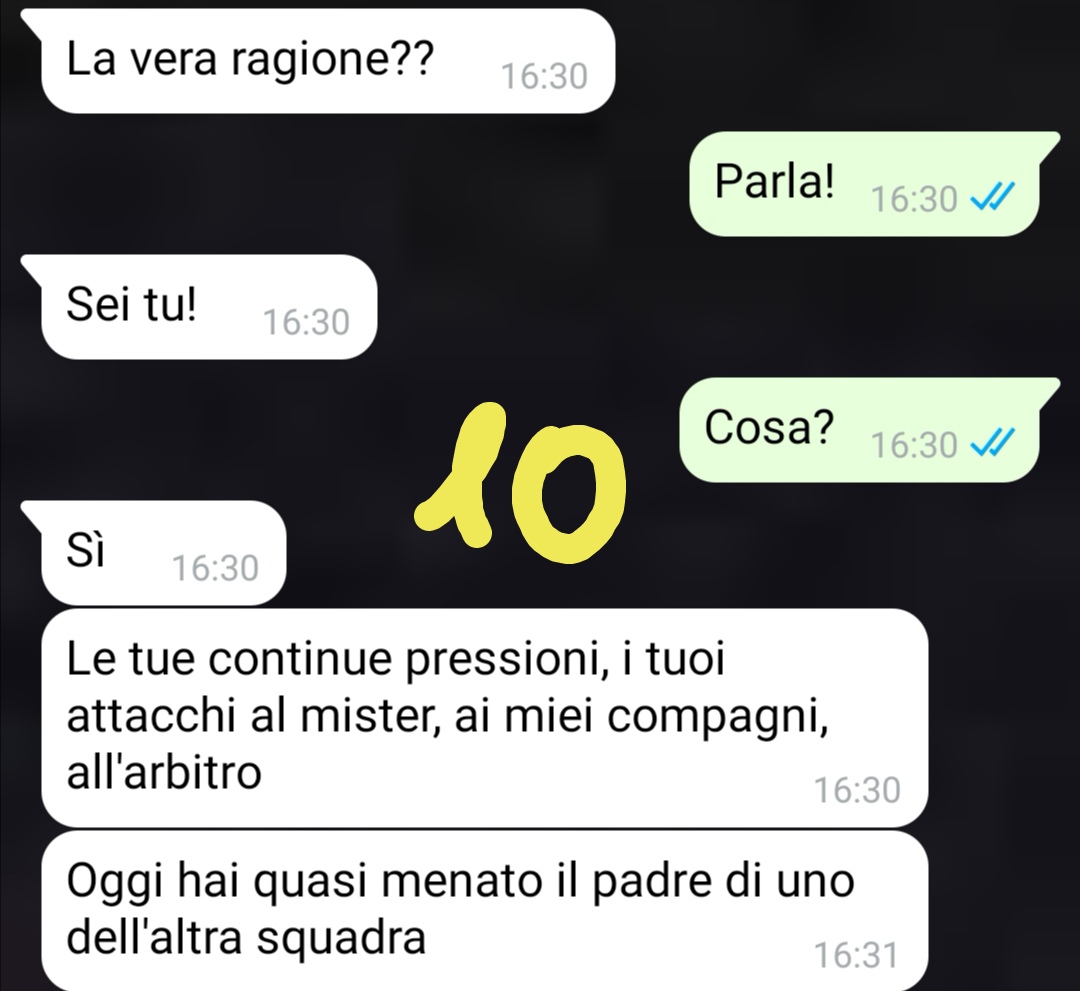Click the 16:30 time under 'all'arbitro'

[857, 790]
